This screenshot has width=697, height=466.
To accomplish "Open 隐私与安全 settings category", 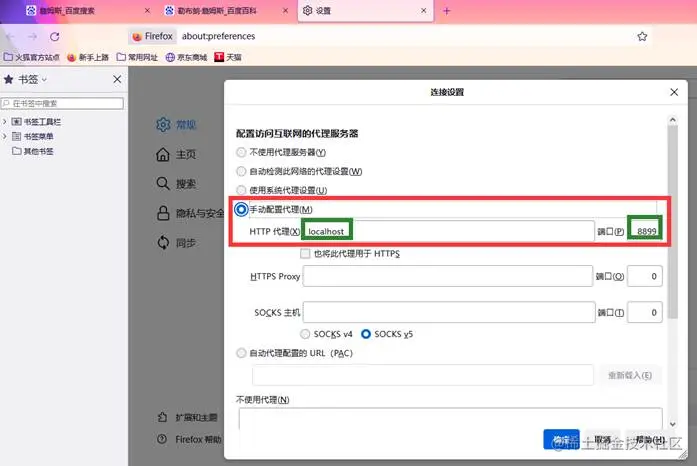I will [190, 213].
